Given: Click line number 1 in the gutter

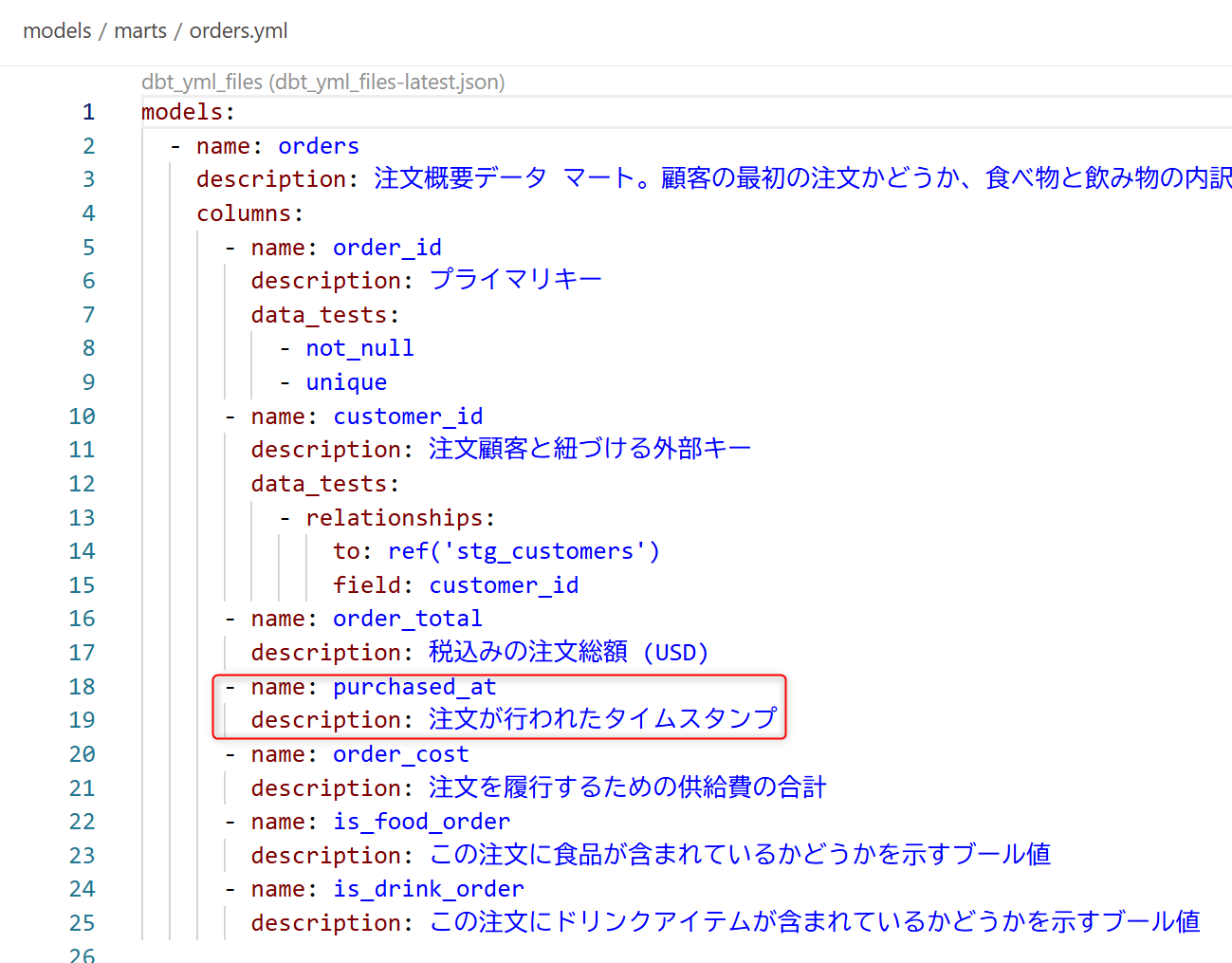Looking at the screenshot, I should pyautogui.click(x=88, y=112).
